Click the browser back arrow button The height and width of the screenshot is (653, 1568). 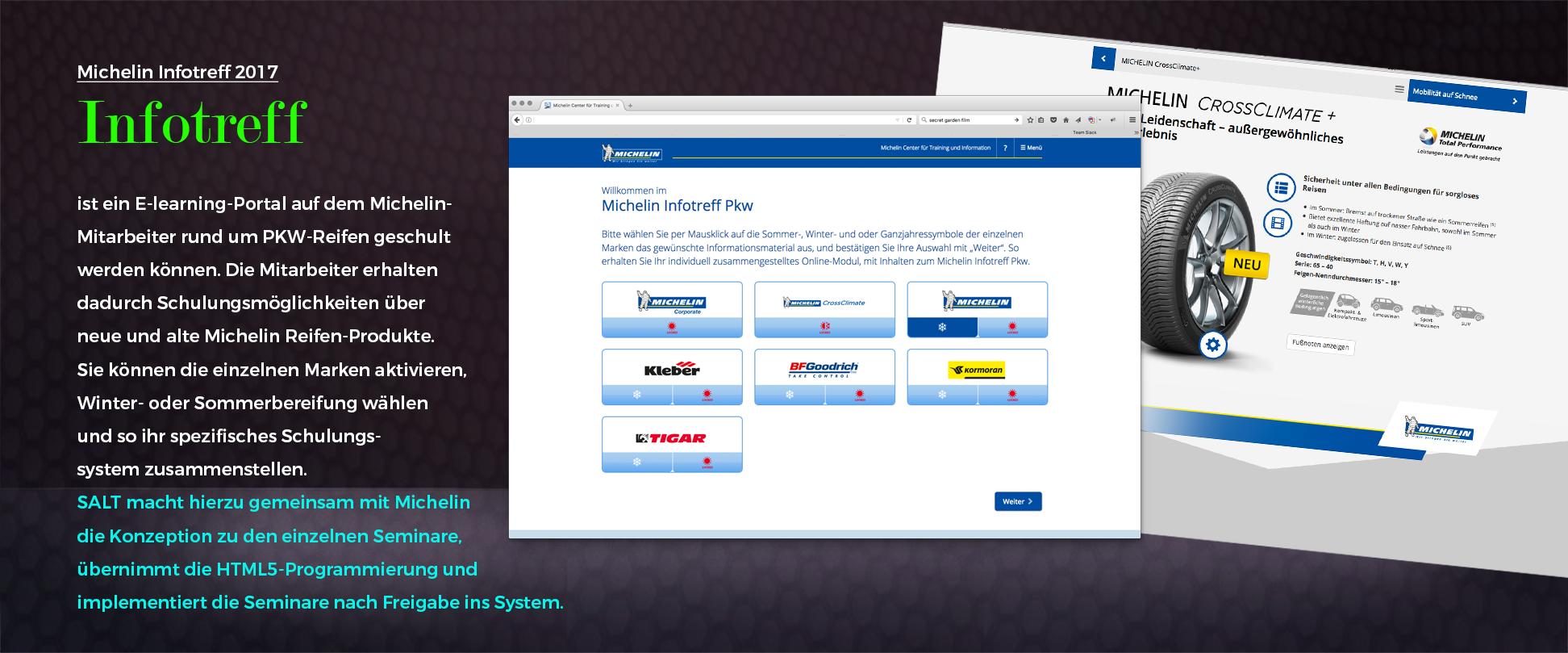[x=517, y=120]
